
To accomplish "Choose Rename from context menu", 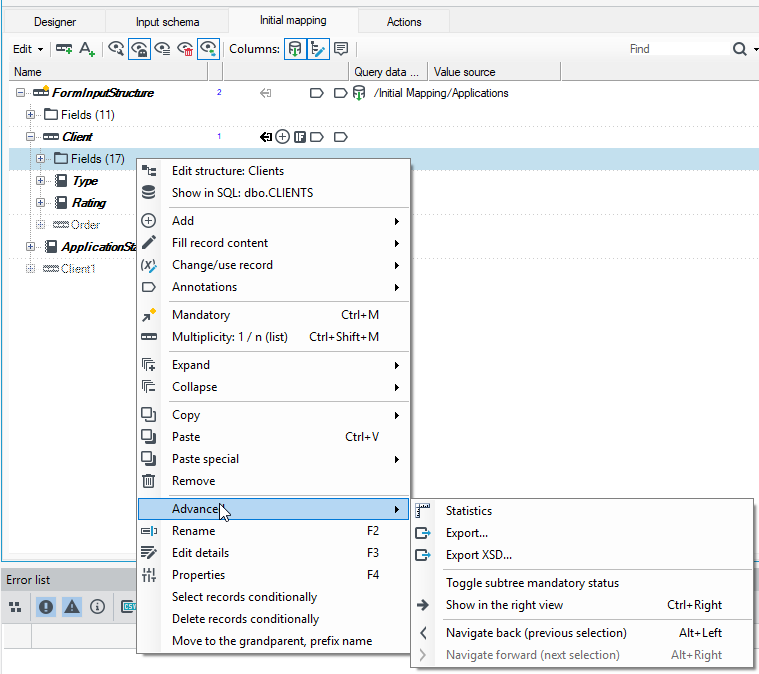I will (x=273, y=531).
